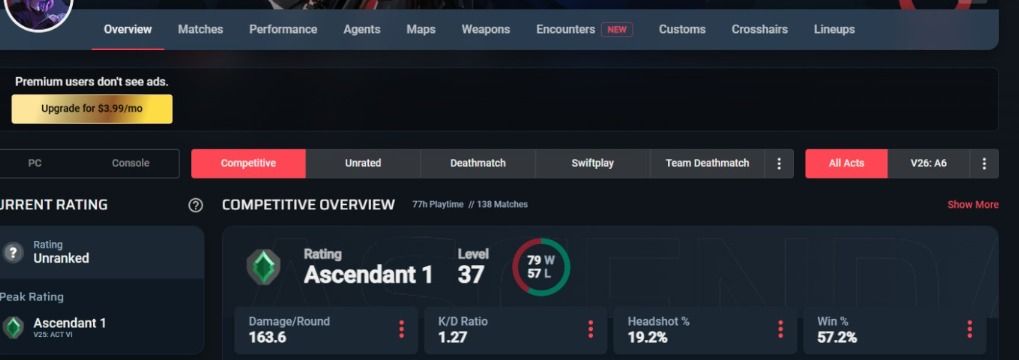The width and height of the screenshot is (1019, 360).
Task: Open Headshot % options dots menu
Action: tap(780, 329)
